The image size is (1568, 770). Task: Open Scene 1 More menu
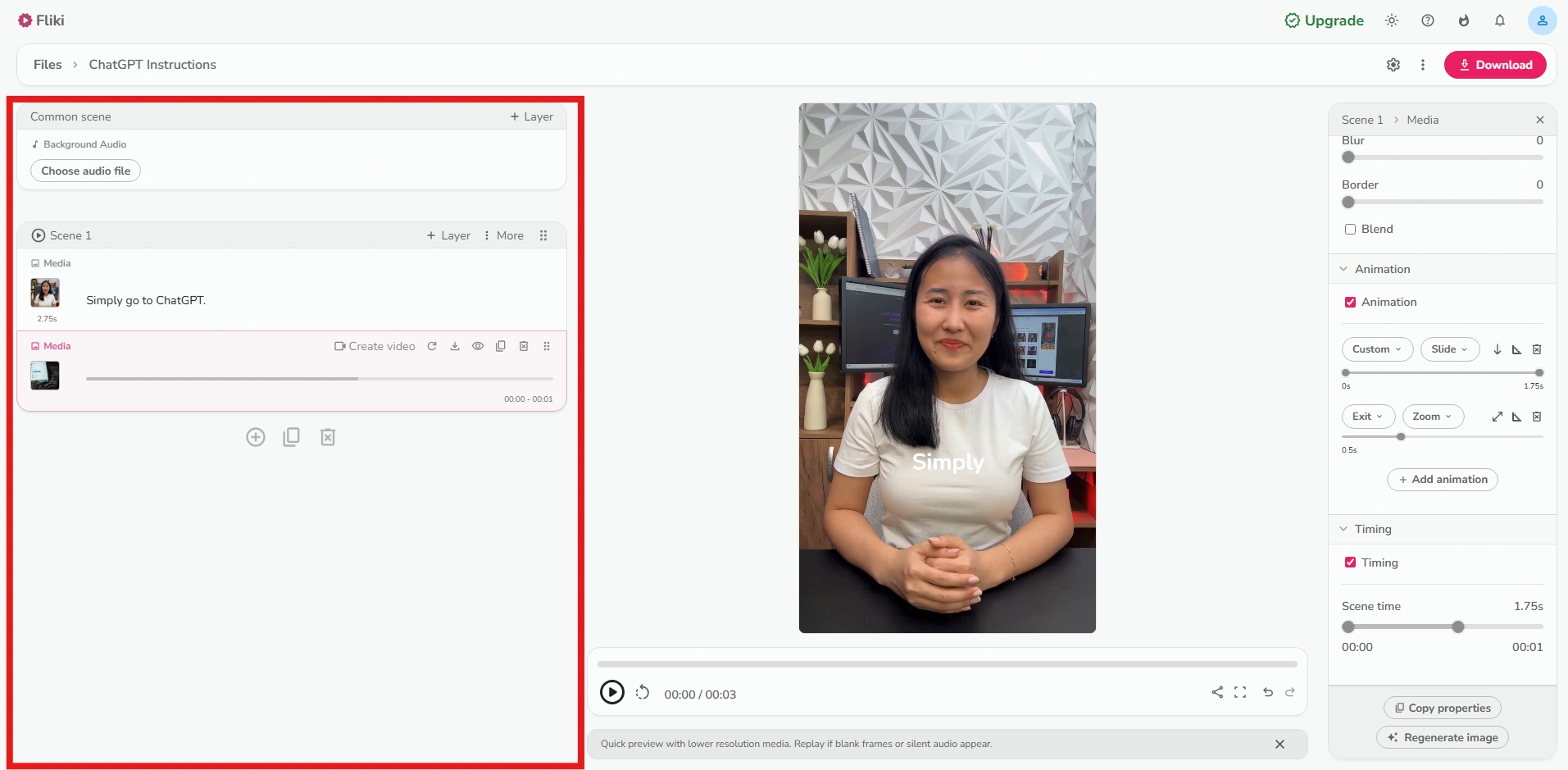(x=504, y=235)
